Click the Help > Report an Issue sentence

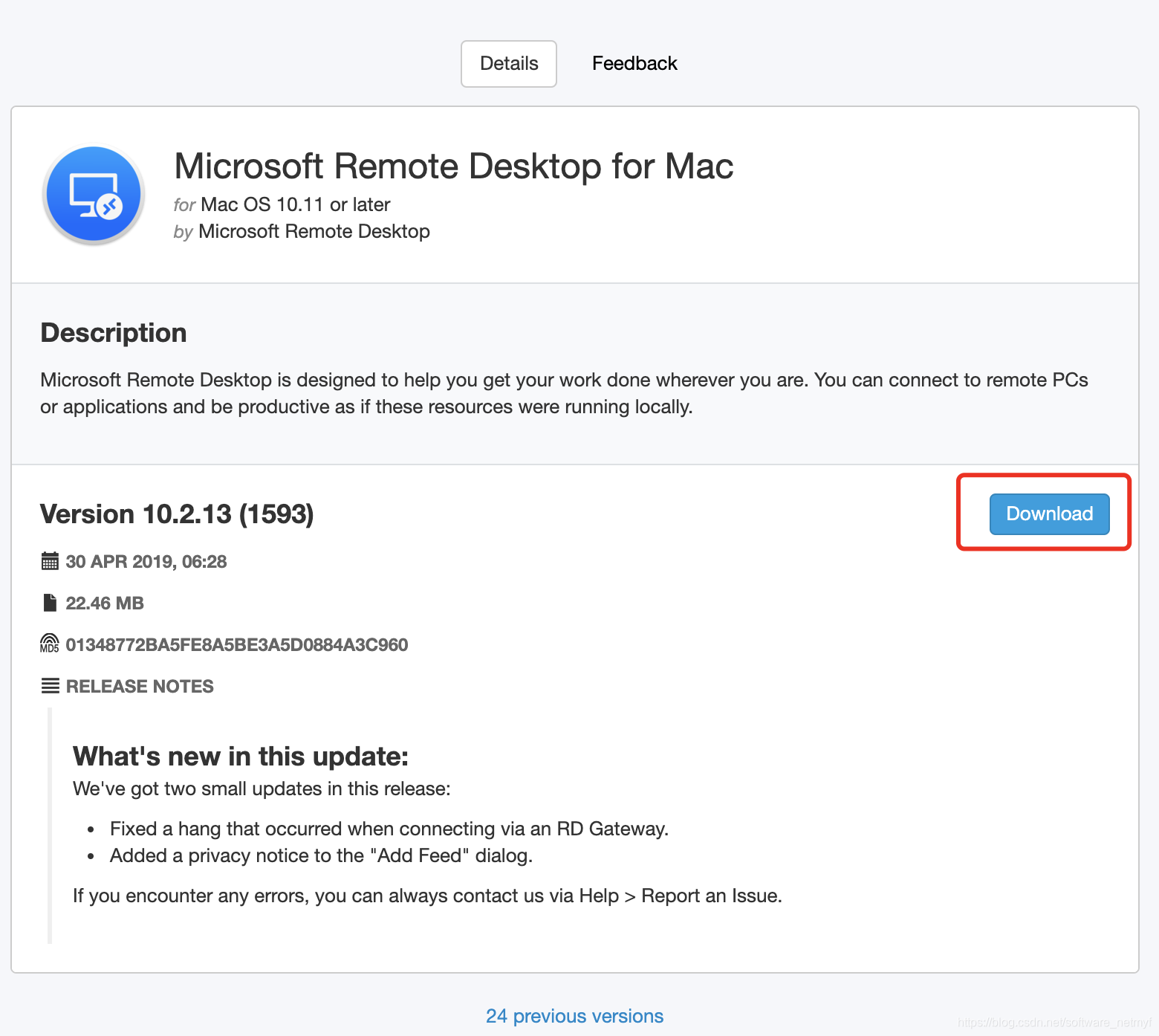click(427, 896)
